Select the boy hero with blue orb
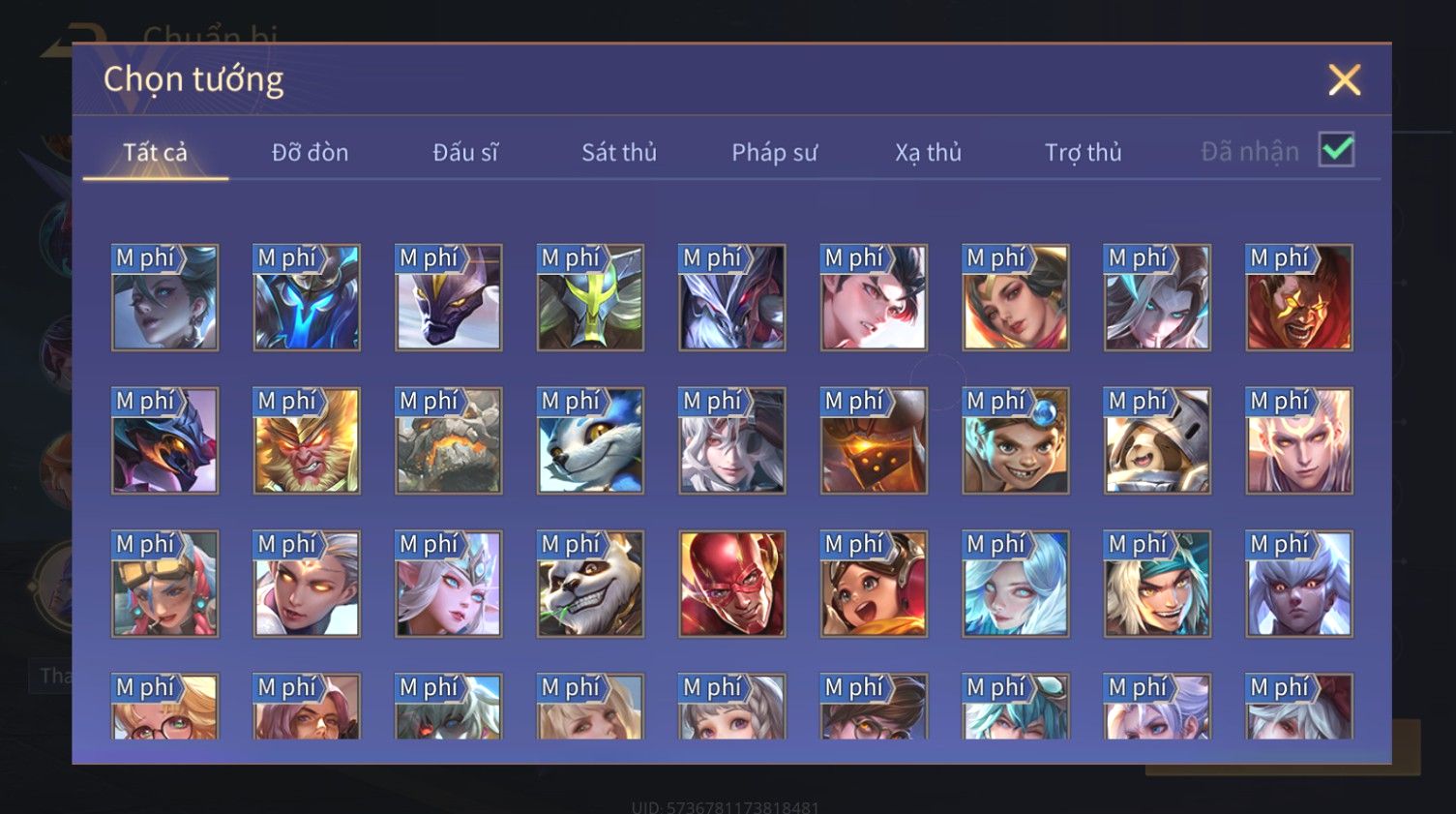1456x814 pixels. 1016,440
